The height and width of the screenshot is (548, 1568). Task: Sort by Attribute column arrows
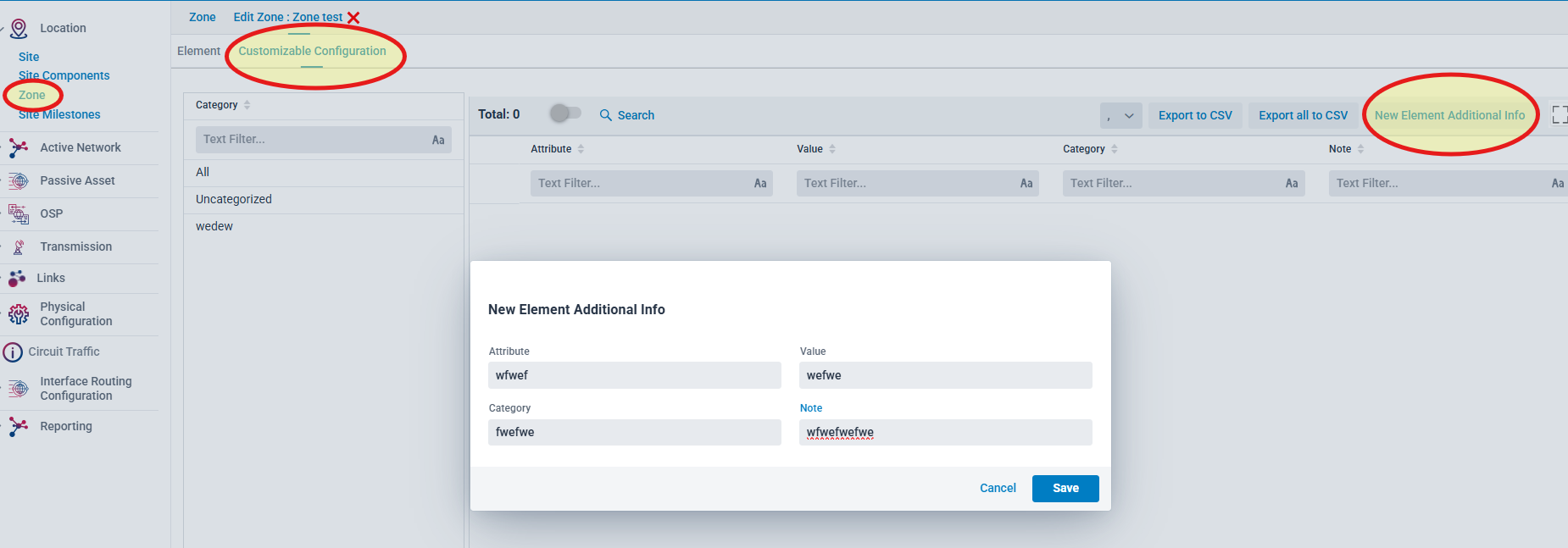click(581, 149)
